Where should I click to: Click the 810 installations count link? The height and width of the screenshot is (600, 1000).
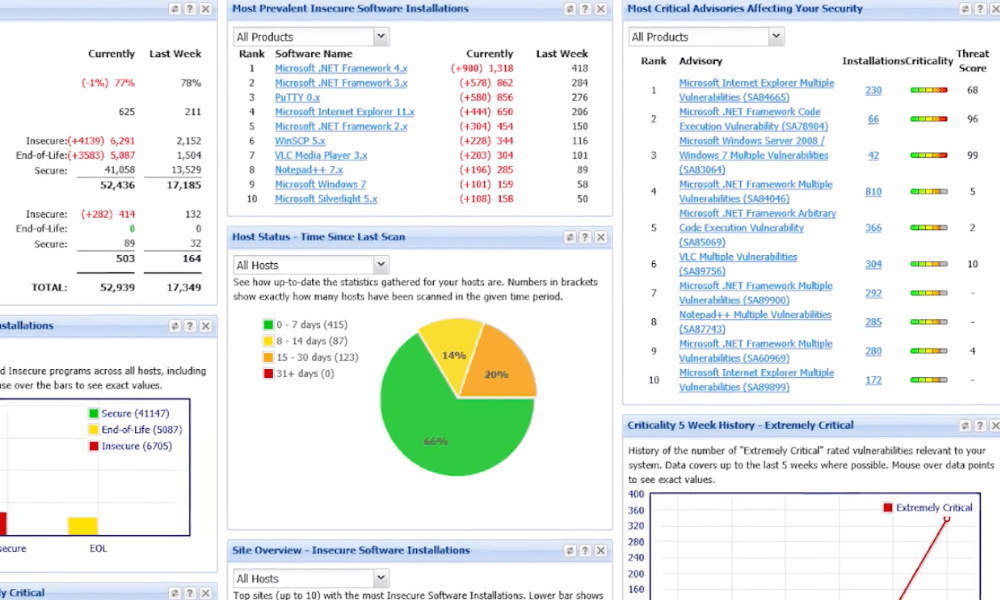(x=873, y=192)
